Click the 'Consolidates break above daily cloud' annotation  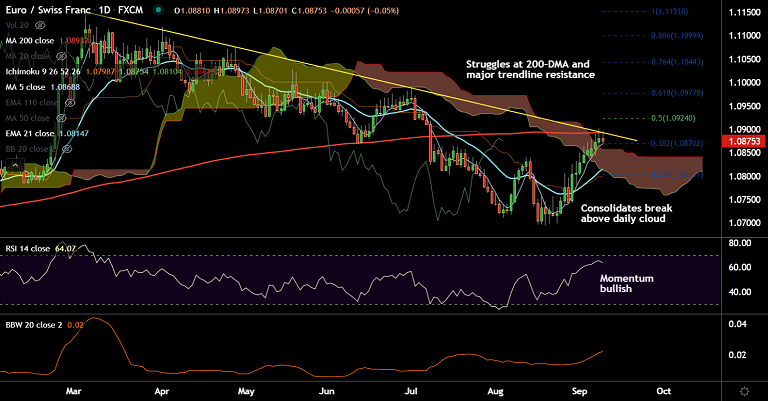[x=626, y=213]
